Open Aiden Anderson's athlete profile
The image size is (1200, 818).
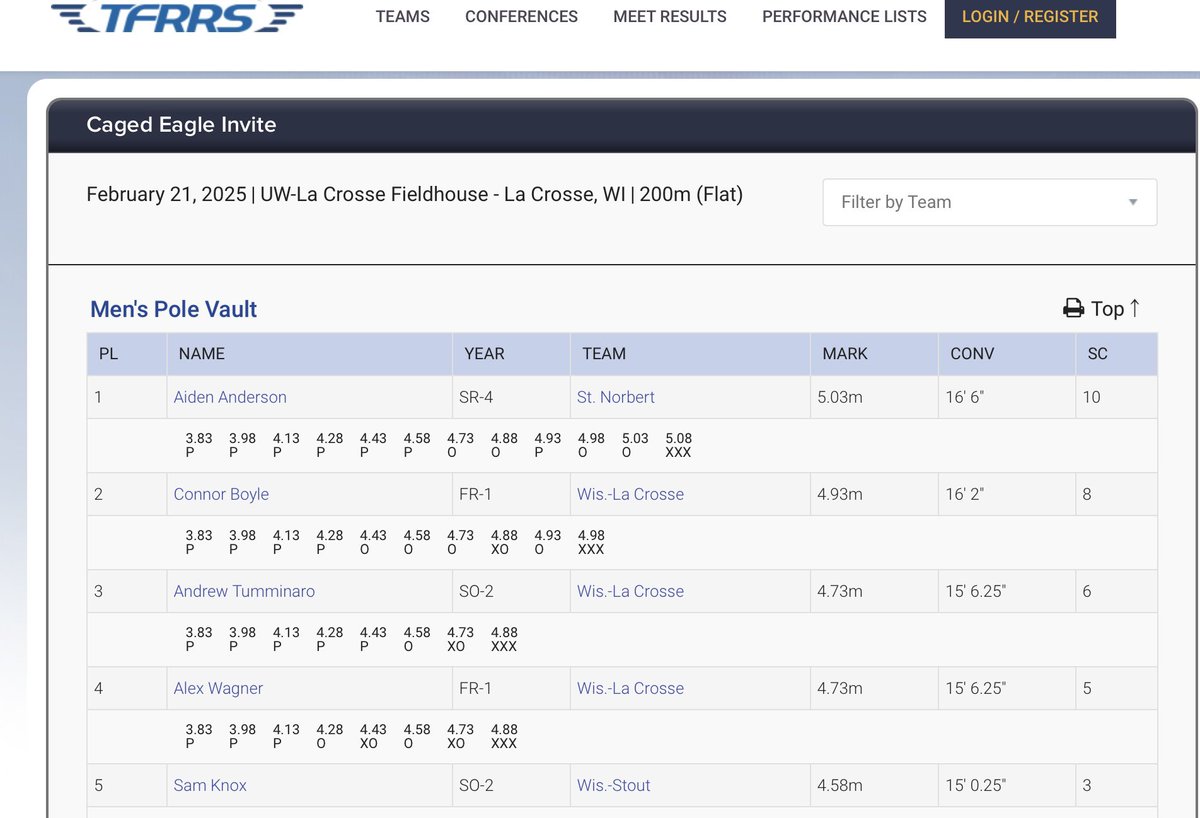[230, 397]
